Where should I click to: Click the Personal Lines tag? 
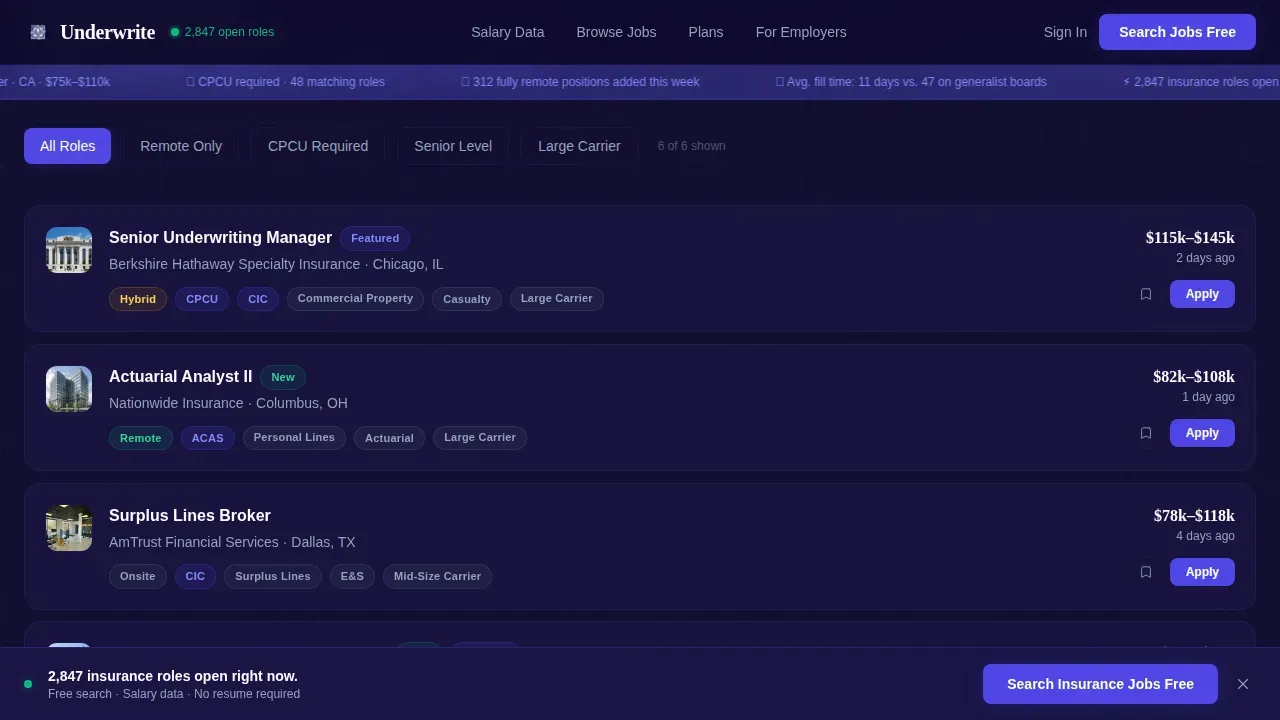coord(294,438)
